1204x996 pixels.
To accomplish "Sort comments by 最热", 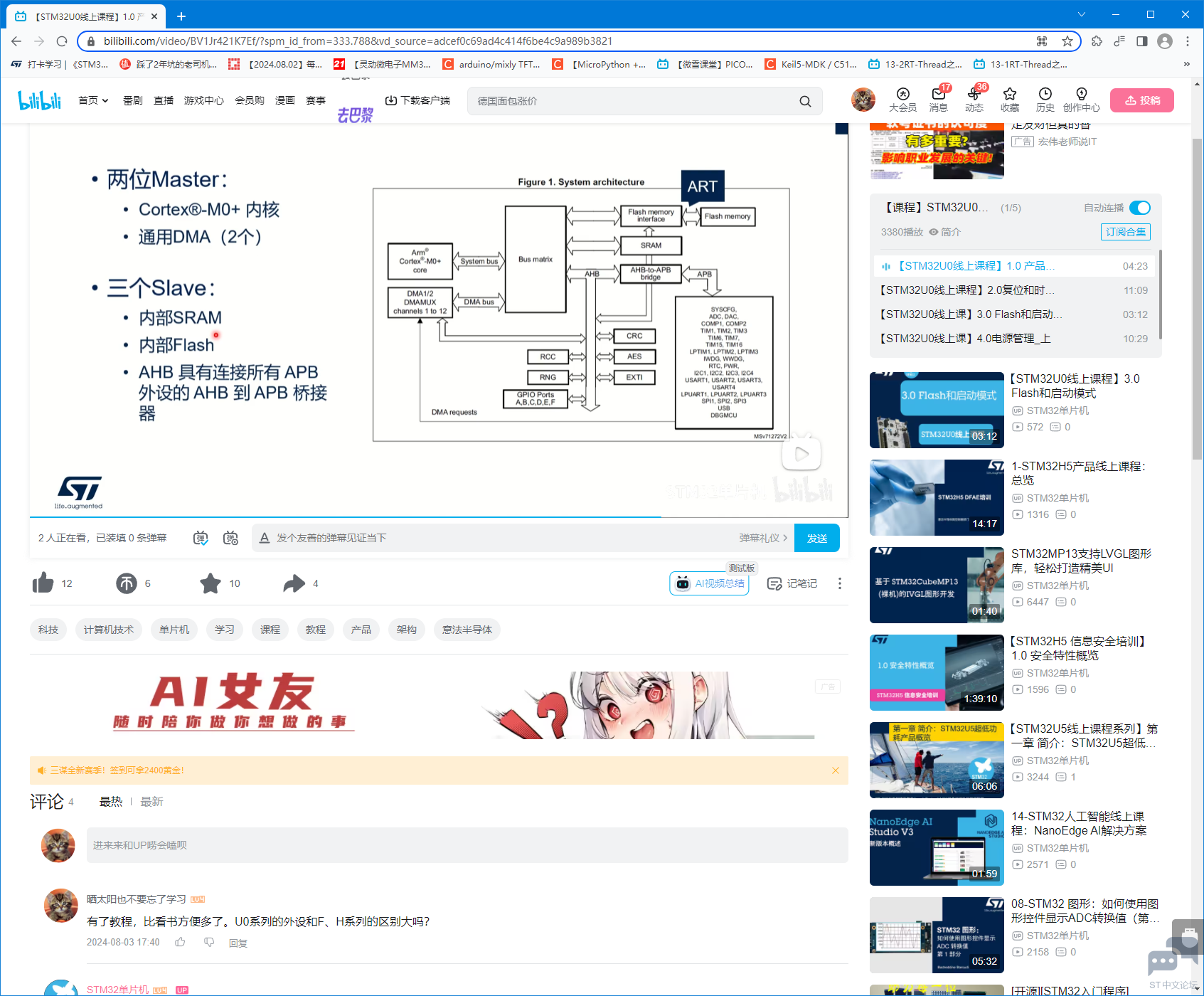I will (111, 802).
